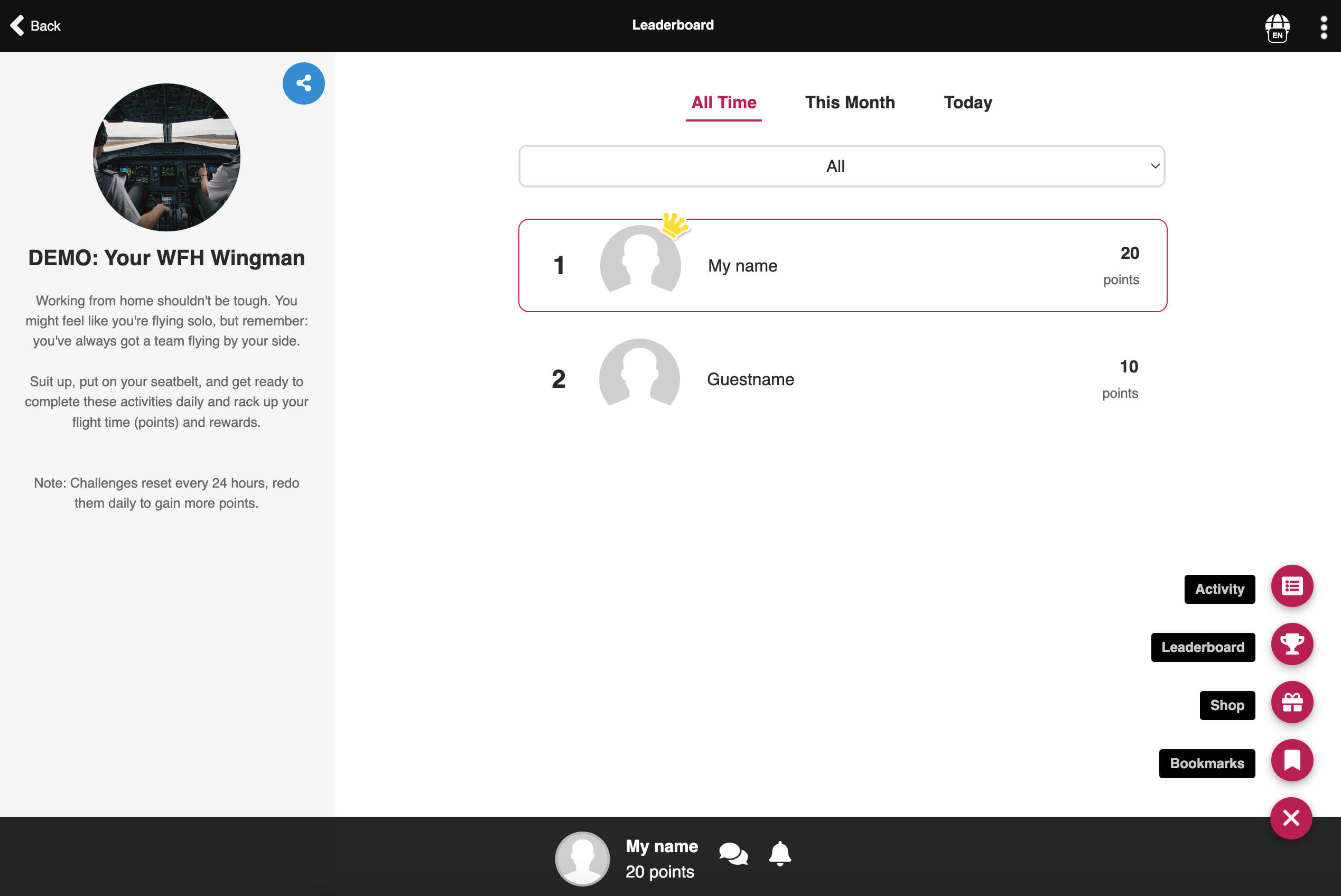Viewport: 1341px width, 896px height.
Task: Open the Activity list icon
Action: [x=1292, y=586]
